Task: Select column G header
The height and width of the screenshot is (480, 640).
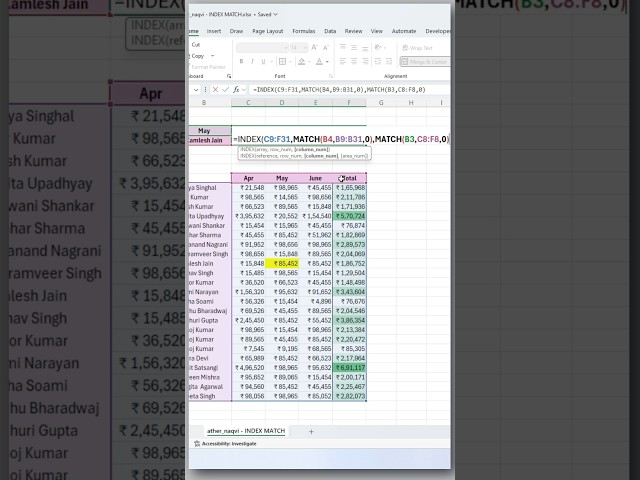Action: click(x=381, y=102)
